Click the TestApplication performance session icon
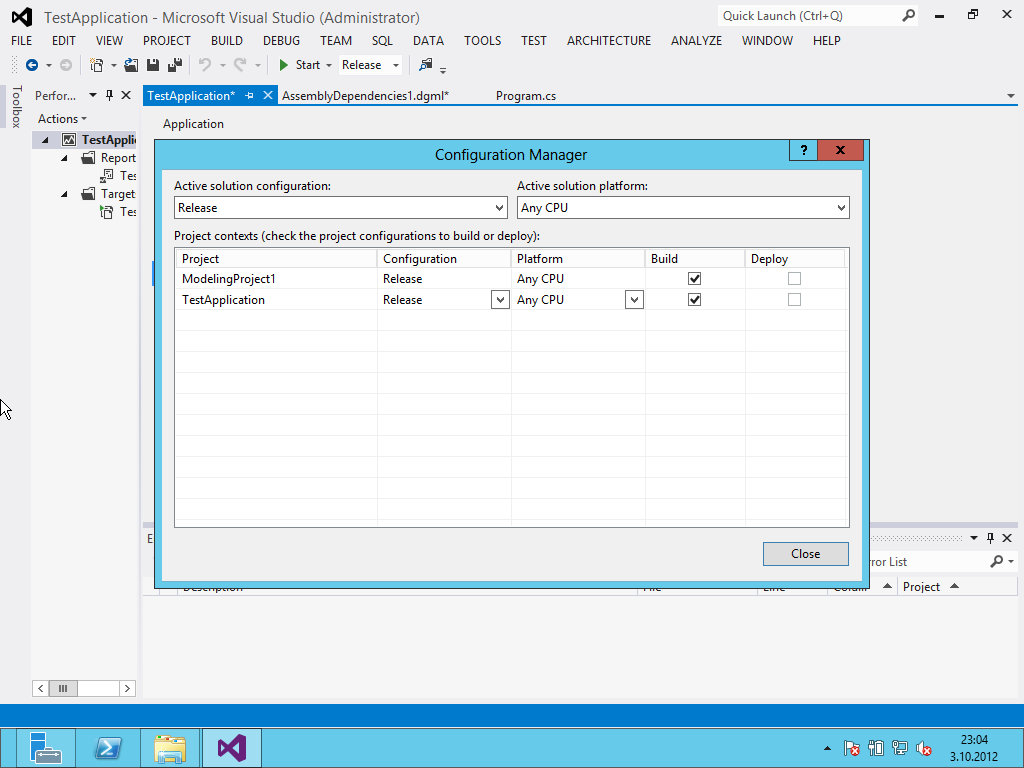Image resolution: width=1024 pixels, height=768 pixels. tap(69, 140)
